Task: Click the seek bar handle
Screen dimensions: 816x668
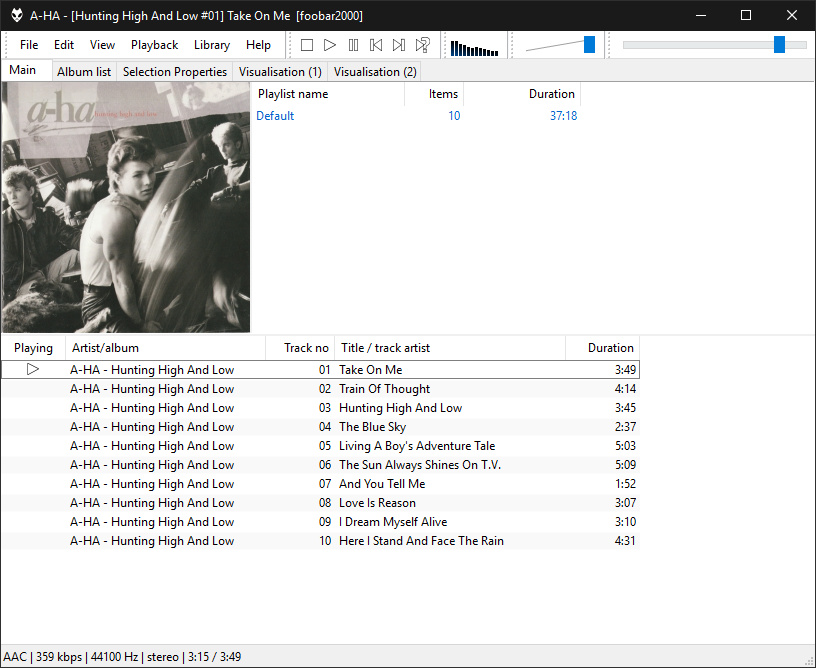Action: pos(779,44)
